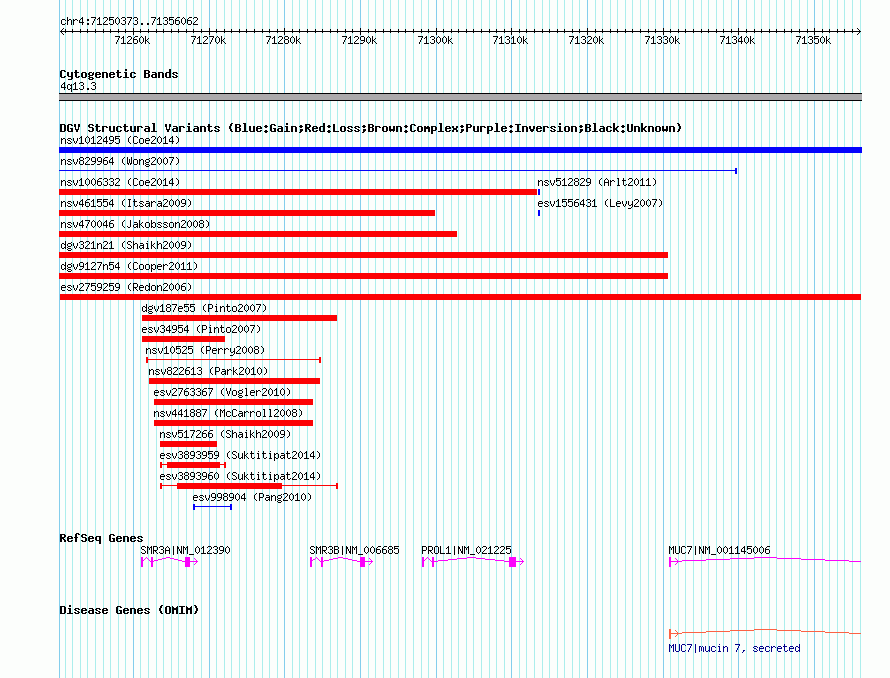
Task: Click the RefSeq Genes track title
Action: click(101, 538)
